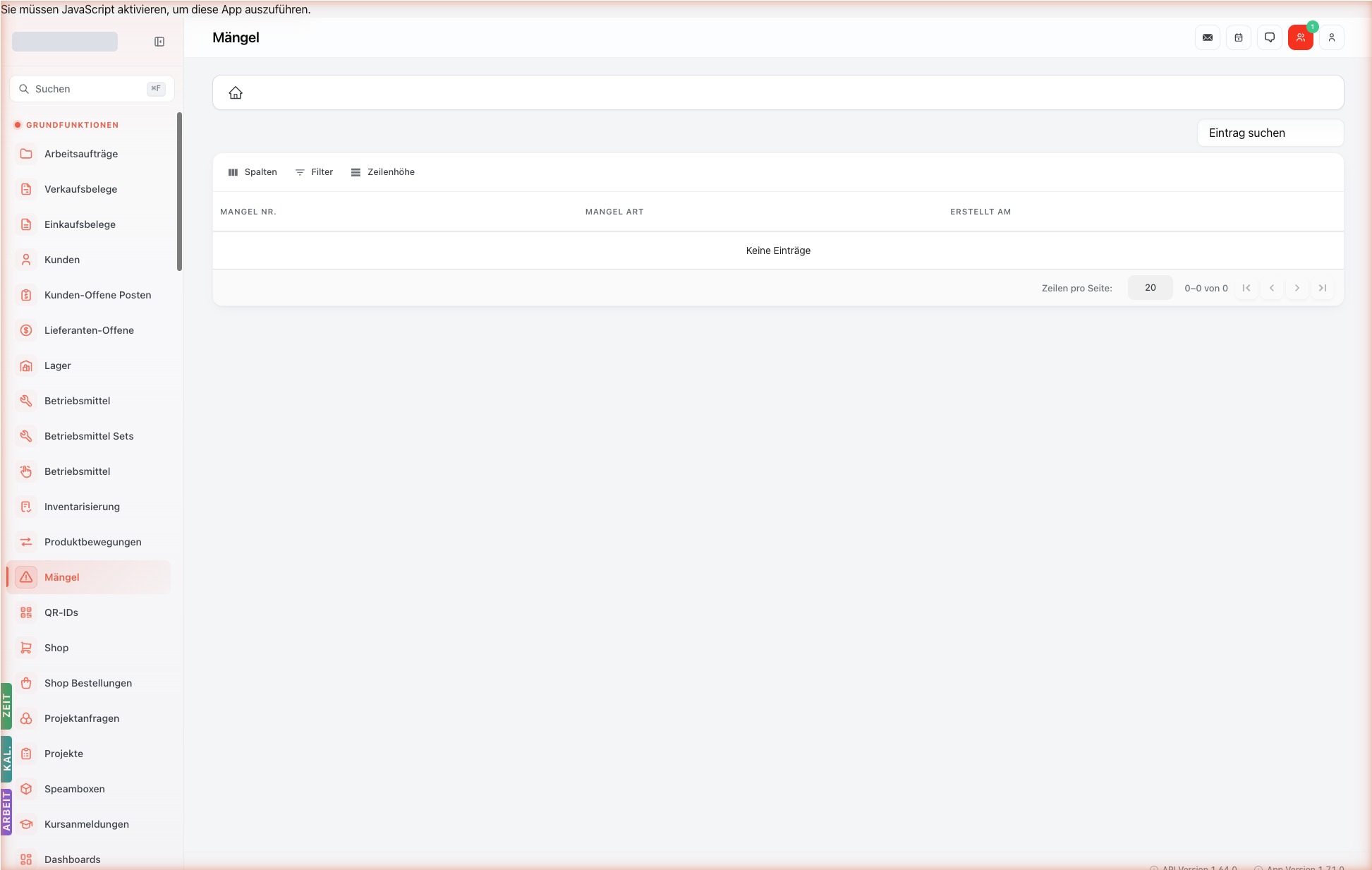Click the Inventarisierung icon
Viewport: 1372px width, 870px height.
click(x=26, y=507)
